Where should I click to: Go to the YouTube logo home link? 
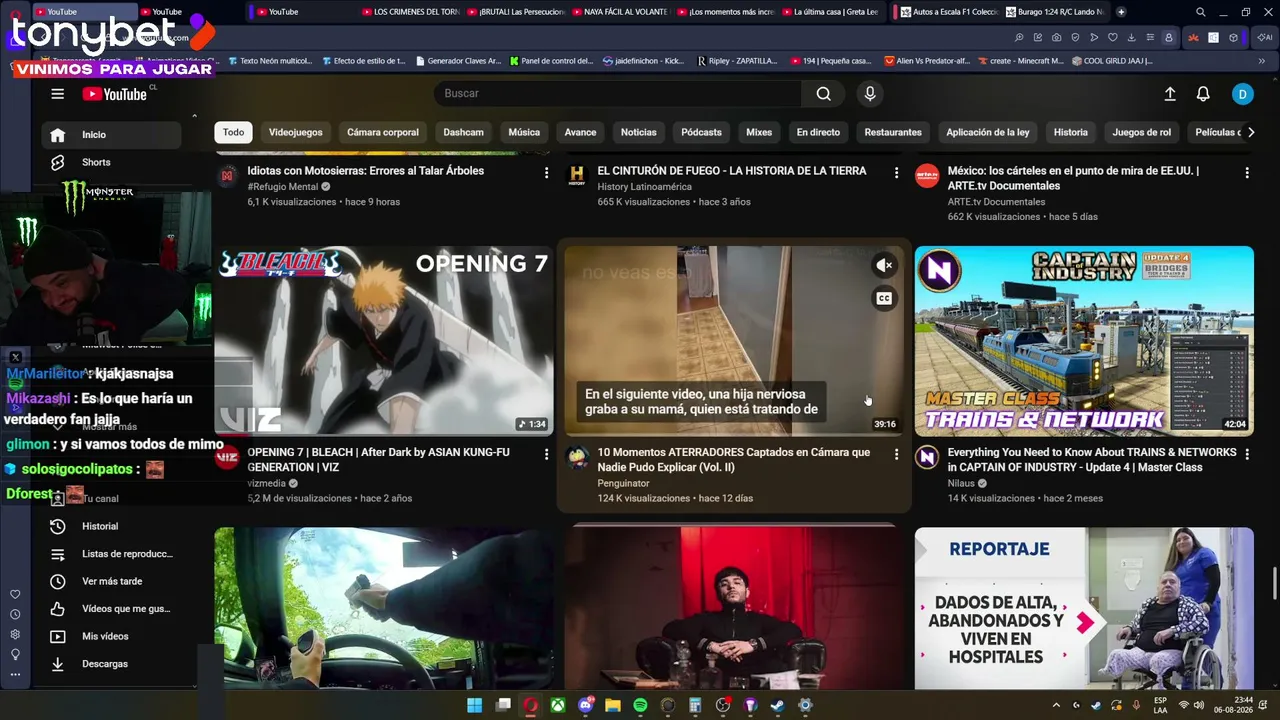(x=115, y=94)
